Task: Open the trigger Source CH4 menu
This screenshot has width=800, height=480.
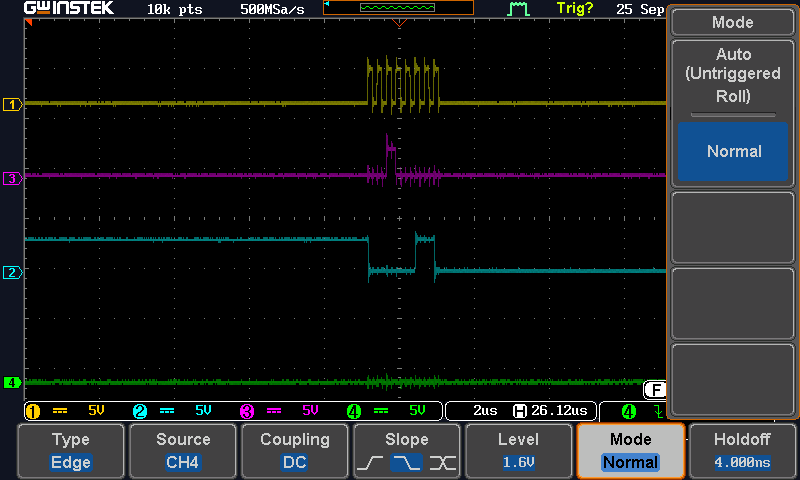Action: coord(183,451)
